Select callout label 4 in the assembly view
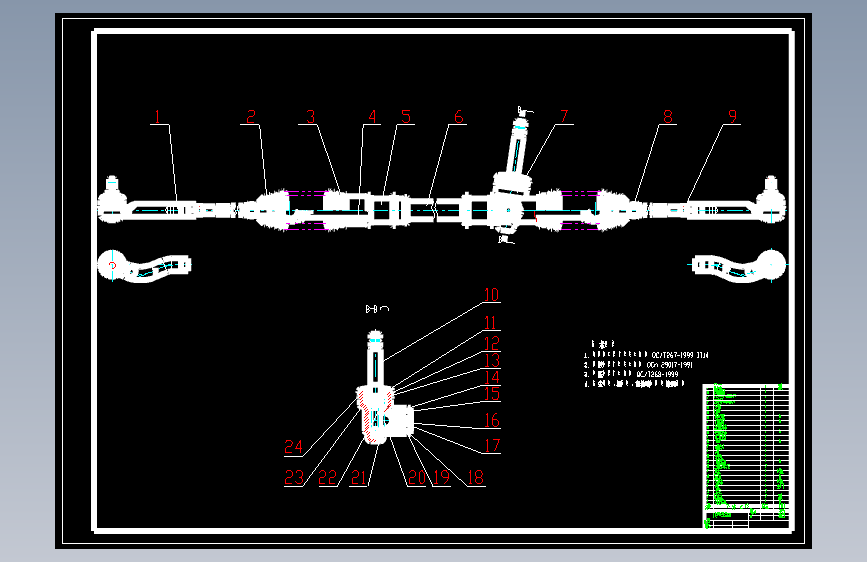 tap(373, 117)
